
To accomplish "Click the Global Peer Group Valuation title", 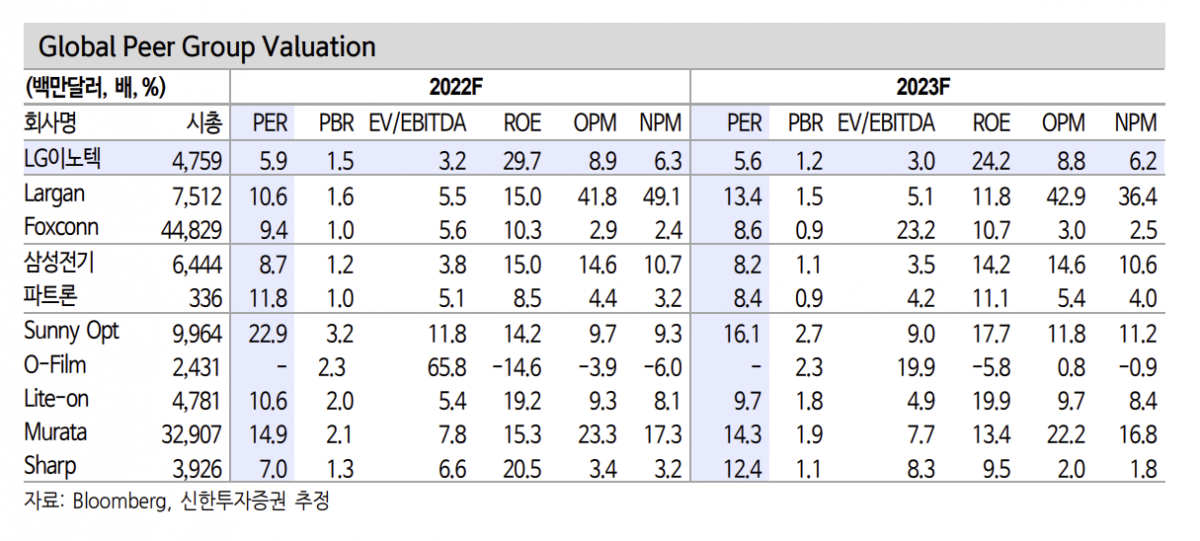I will click(x=206, y=47).
